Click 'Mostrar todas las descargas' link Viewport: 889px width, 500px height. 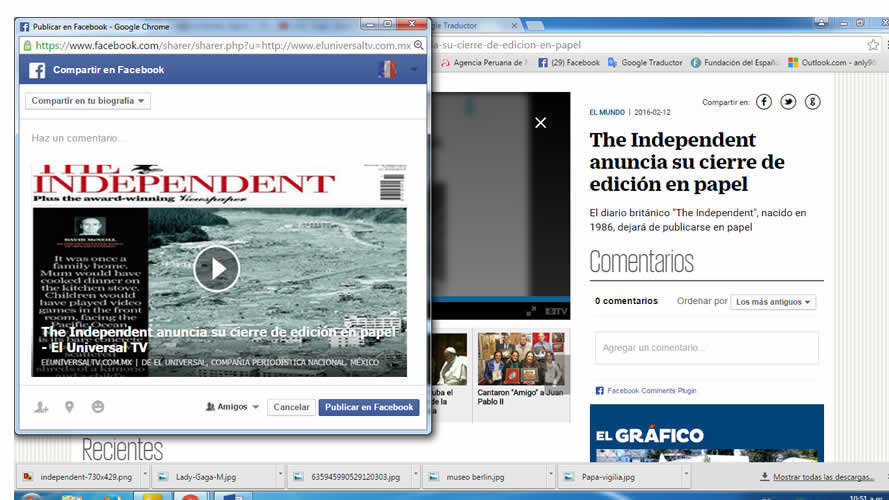pyautogui.click(x=823, y=477)
